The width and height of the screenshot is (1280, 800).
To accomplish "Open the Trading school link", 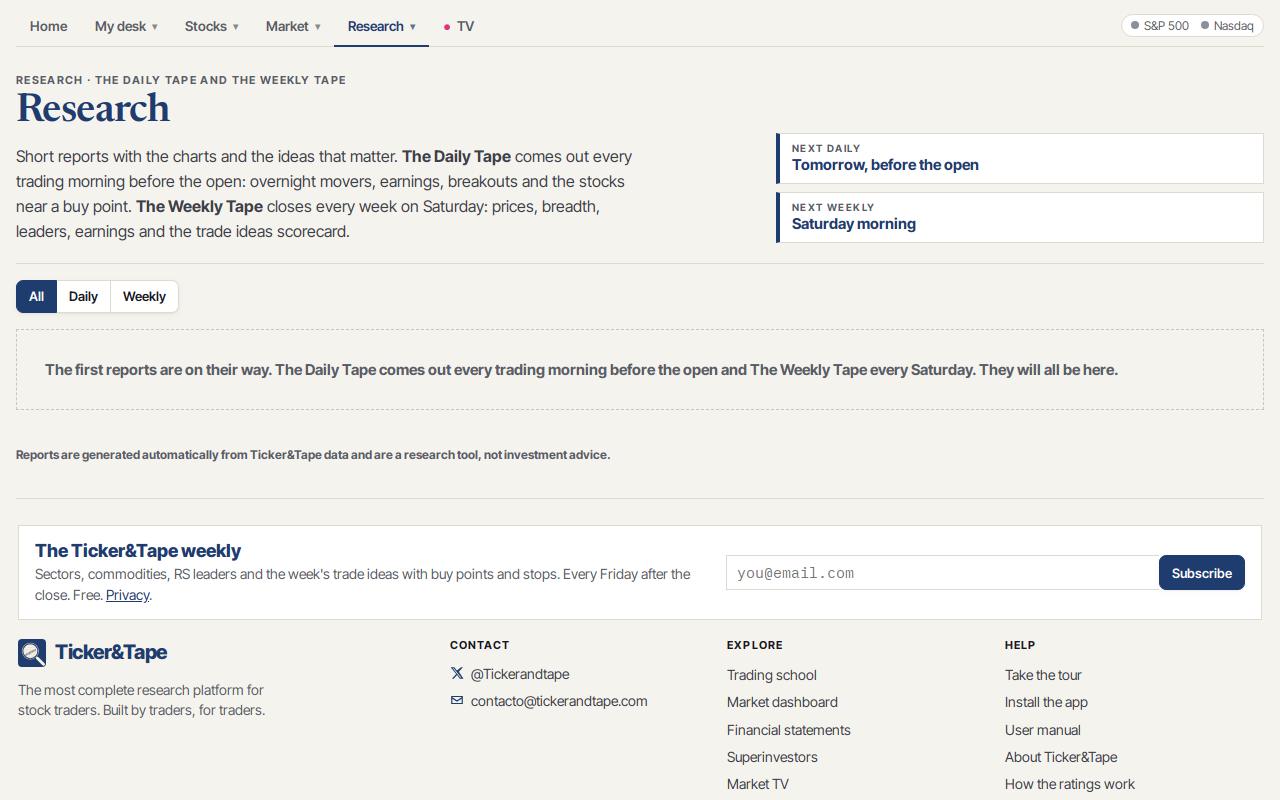I will [772, 675].
